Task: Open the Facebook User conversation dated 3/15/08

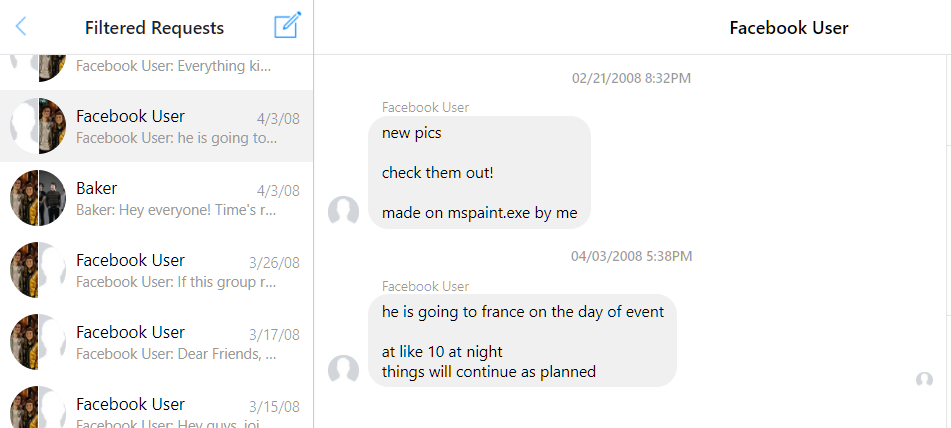Action: click(x=156, y=404)
